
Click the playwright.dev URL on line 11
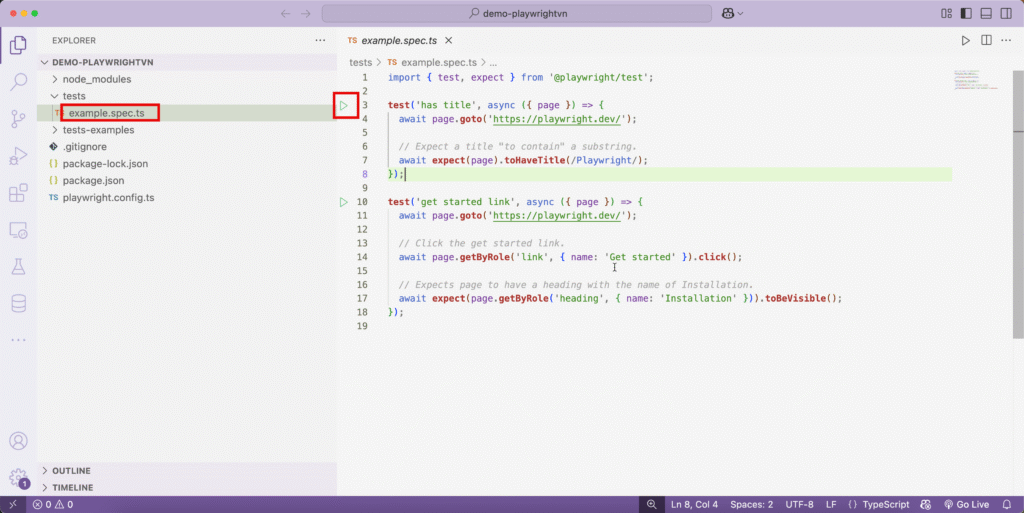556,215
